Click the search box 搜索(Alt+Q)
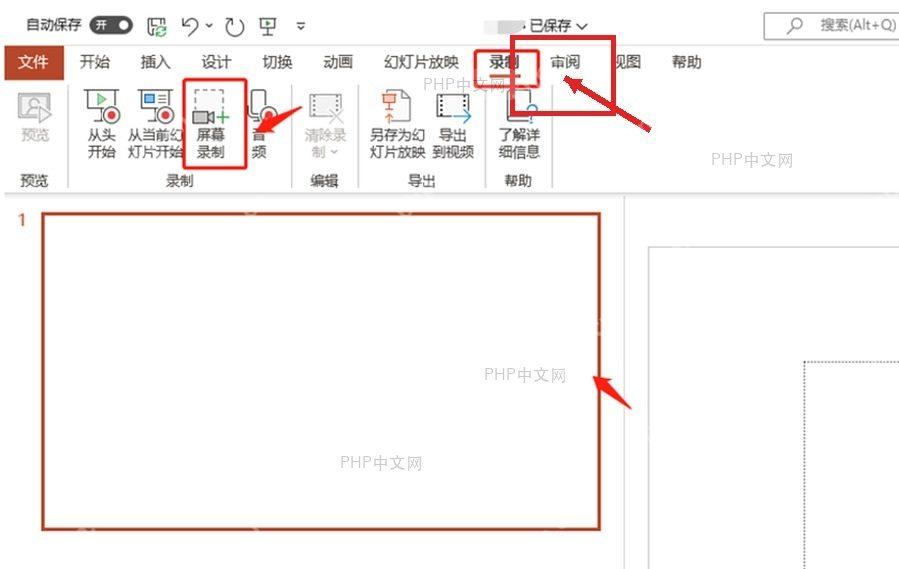Viewport: 899px width, 569px height. [x=831, y=26]
